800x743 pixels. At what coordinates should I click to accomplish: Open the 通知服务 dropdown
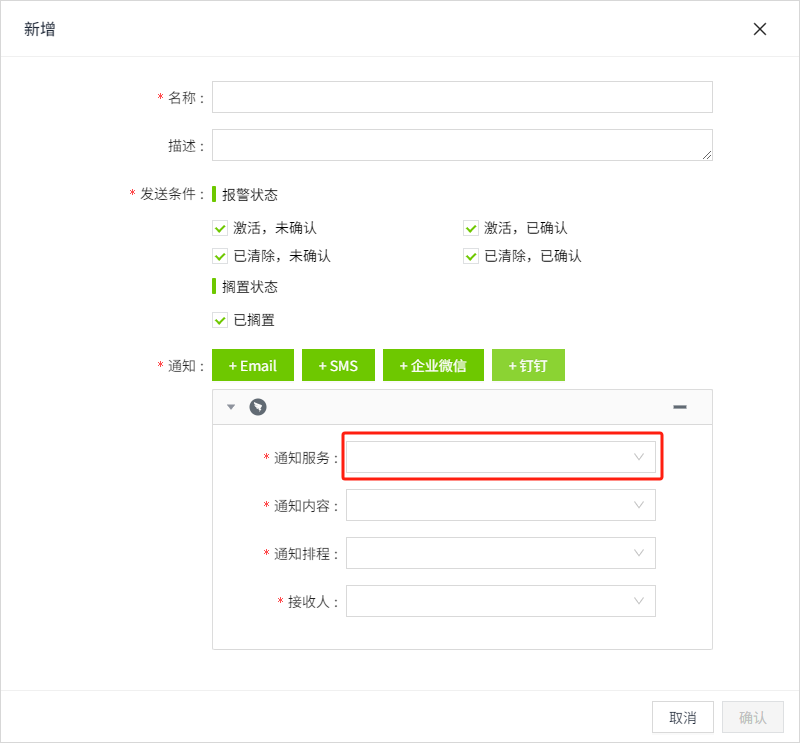500,457
